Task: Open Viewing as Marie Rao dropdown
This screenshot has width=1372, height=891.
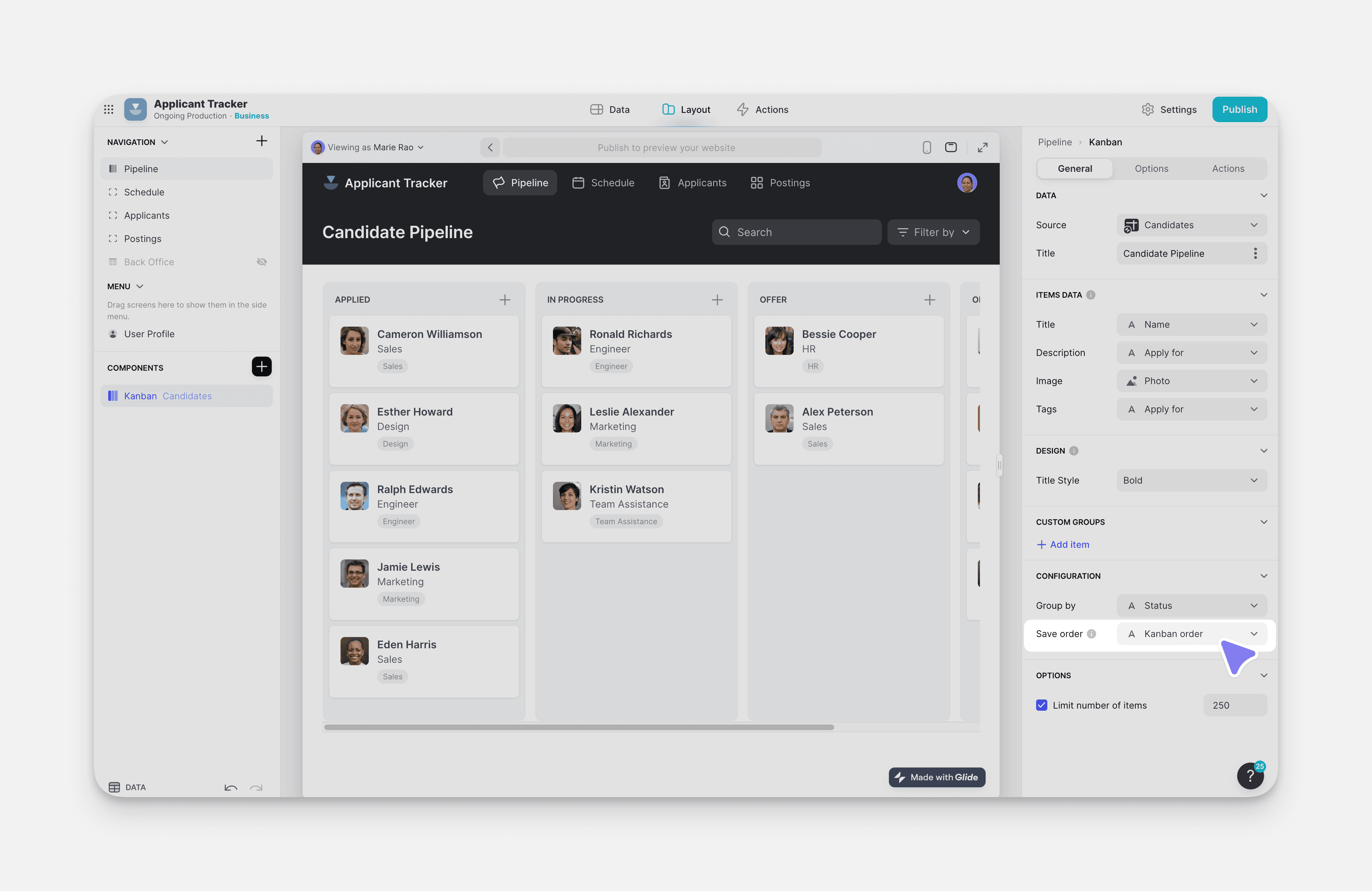Action: pyautogui.click(x=368, y=147)
